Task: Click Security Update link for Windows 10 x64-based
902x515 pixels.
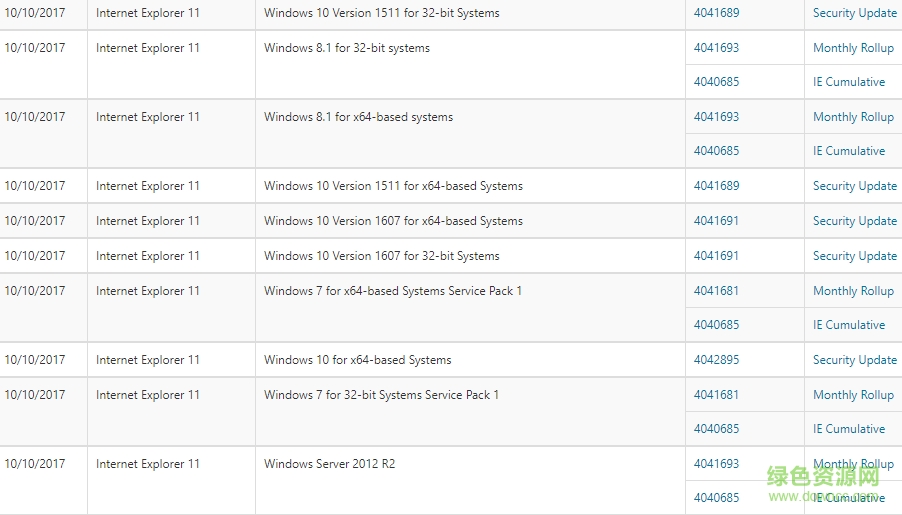Action: [854, 360]
